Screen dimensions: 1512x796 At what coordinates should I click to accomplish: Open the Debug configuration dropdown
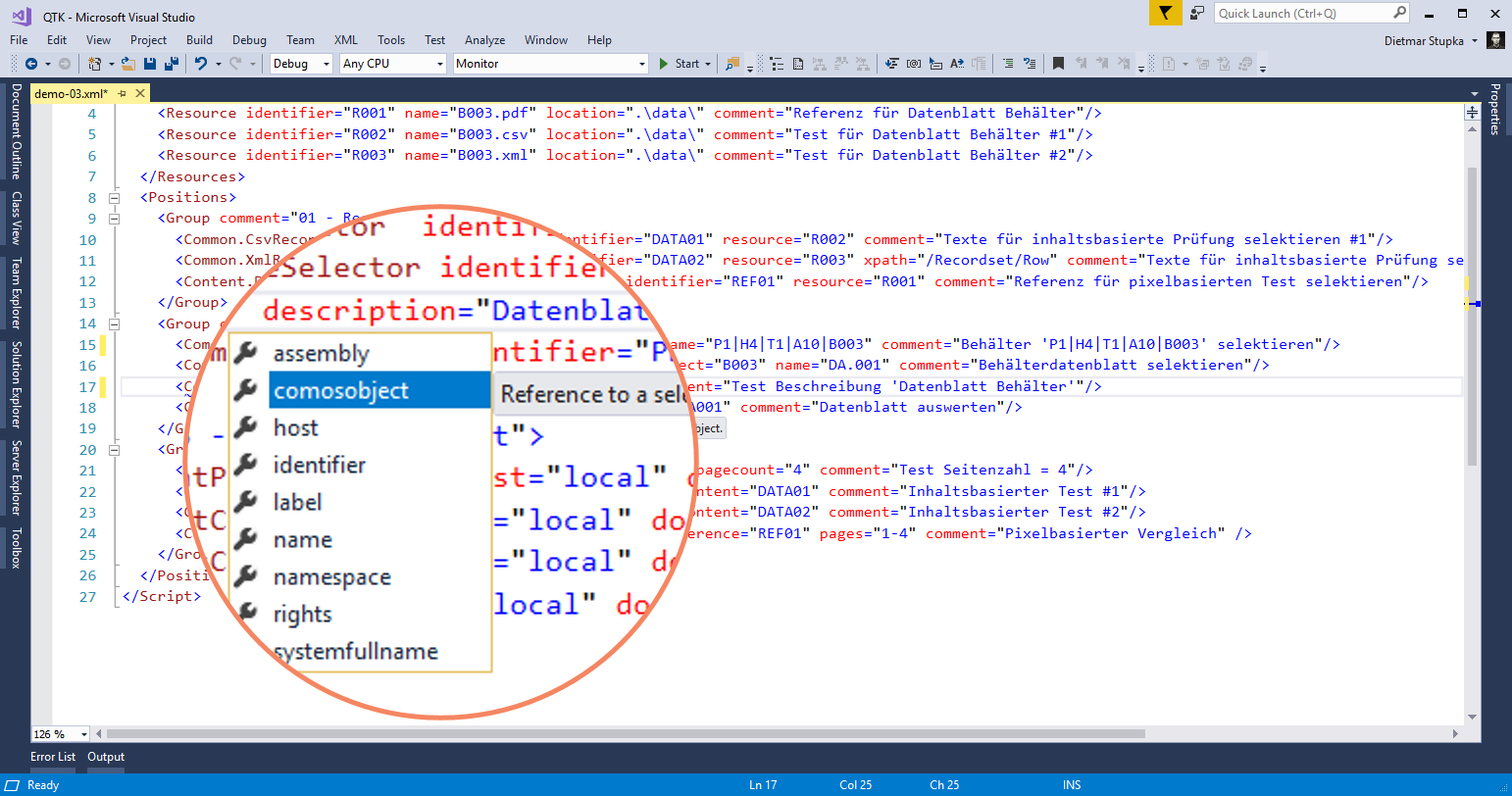click(325, 63)
